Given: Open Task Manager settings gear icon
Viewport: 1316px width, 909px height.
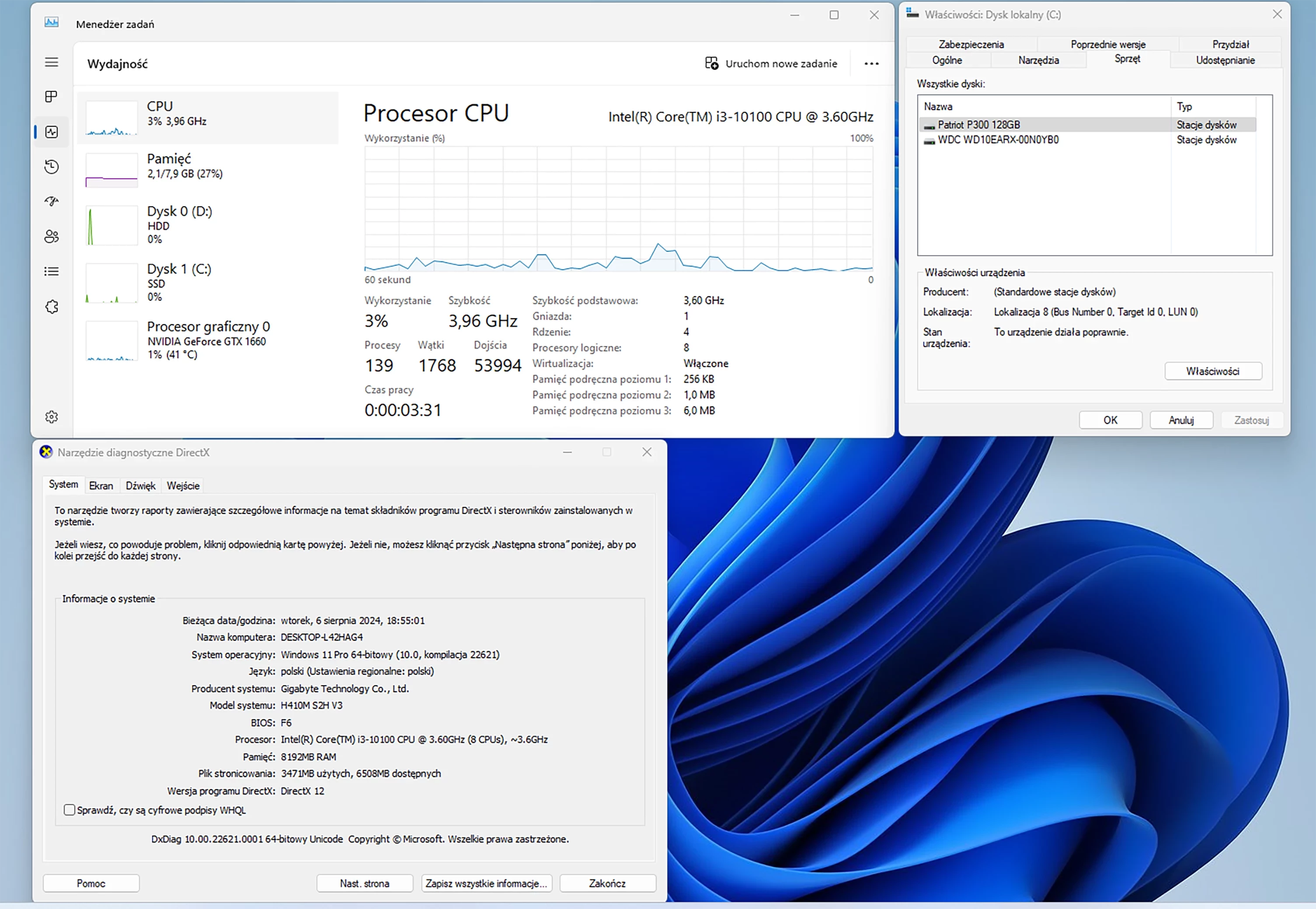Looking at the screenshot, I should [51, 417].
